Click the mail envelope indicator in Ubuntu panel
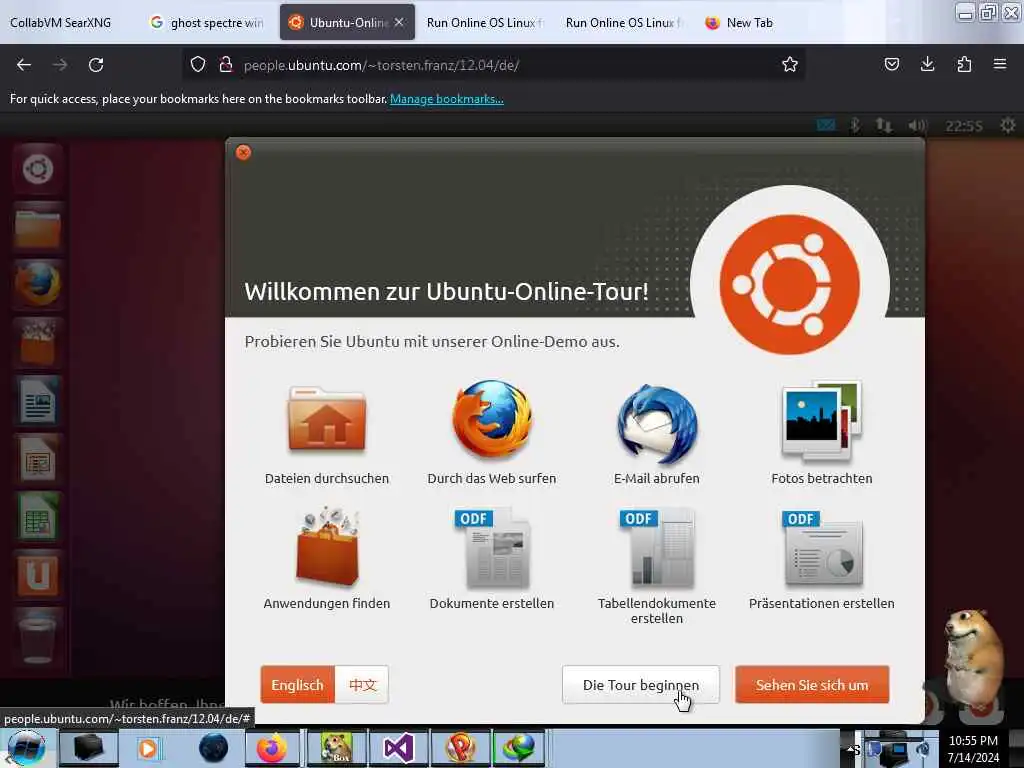The image size is (1024, 768). tap(826, 125)
